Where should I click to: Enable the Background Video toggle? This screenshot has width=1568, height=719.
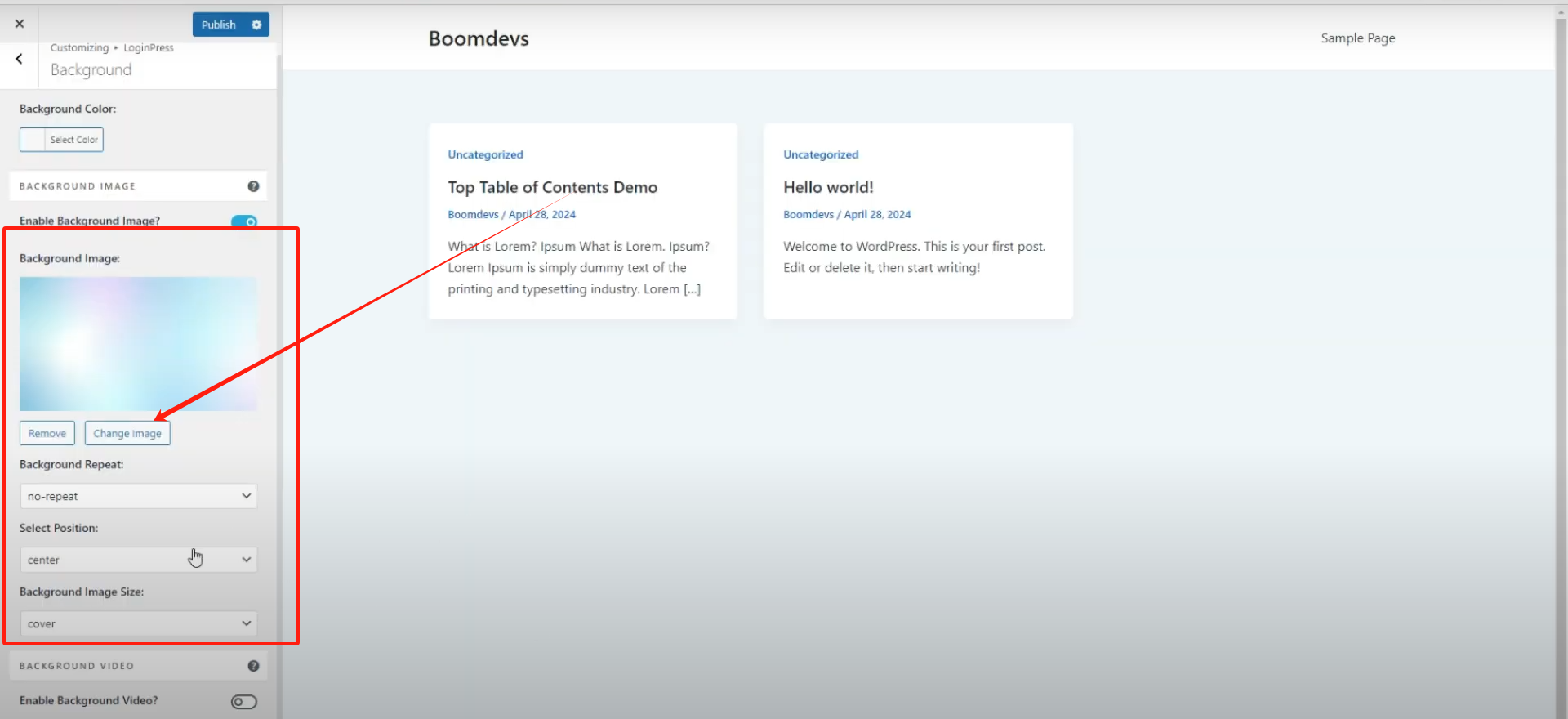(x=243, y=702)
